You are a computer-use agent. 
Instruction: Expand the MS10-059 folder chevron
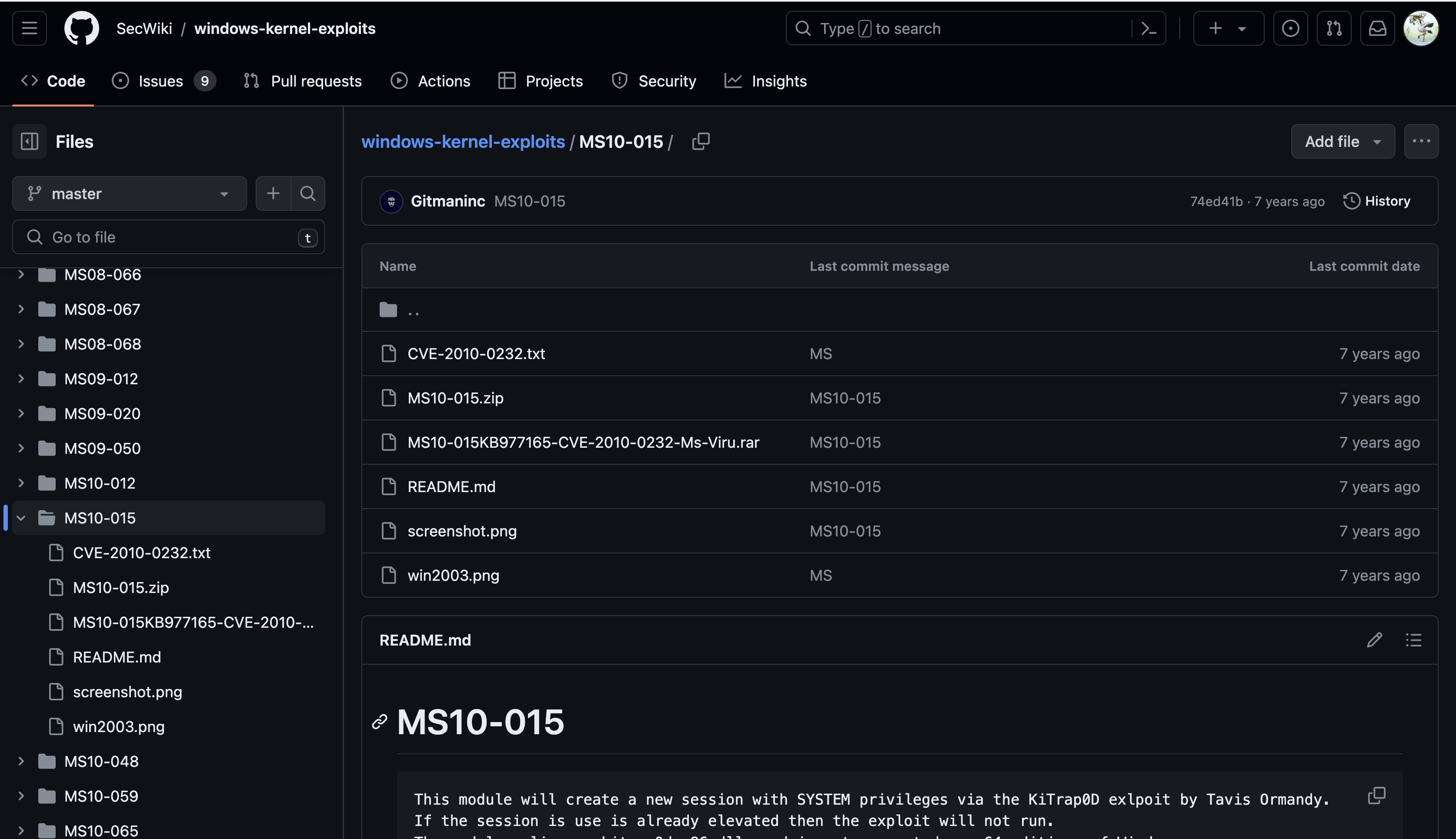tap(21, 796)
